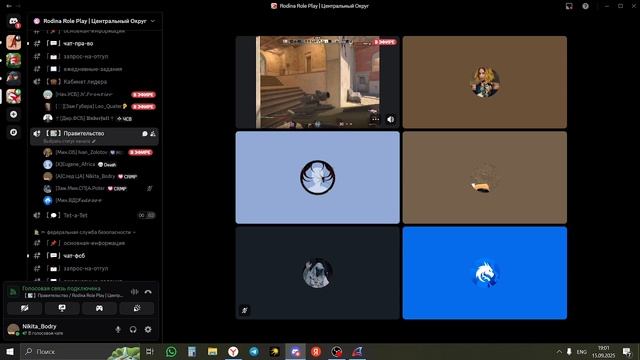
Task: Switch to the third server icon
Action: 13,78
